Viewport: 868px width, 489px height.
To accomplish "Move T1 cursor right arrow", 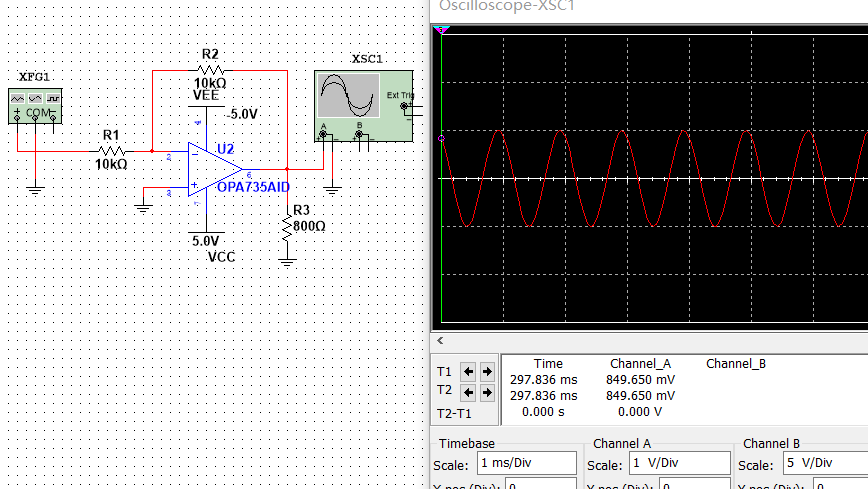I will pos(487,372).
